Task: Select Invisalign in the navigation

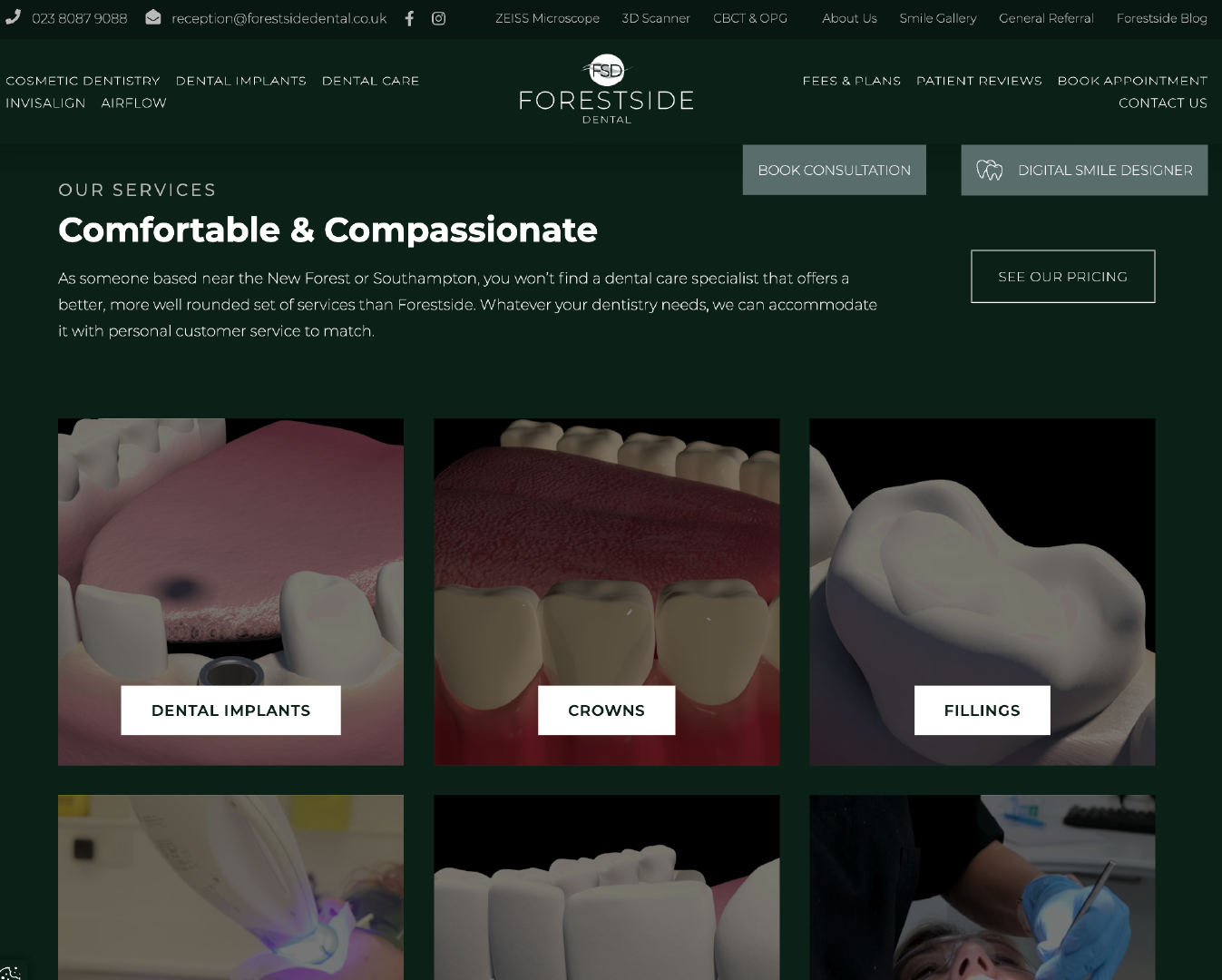Action: click(x=45, y=103)
